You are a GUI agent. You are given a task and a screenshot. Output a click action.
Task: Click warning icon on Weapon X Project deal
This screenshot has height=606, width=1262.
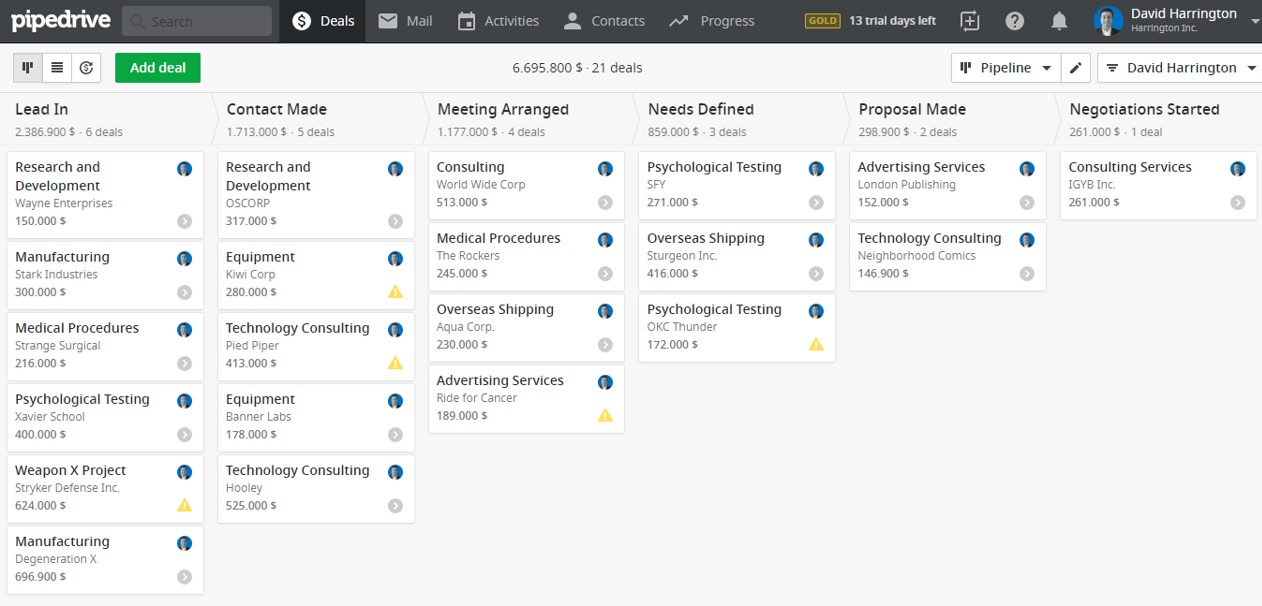(x=184, y=506)
